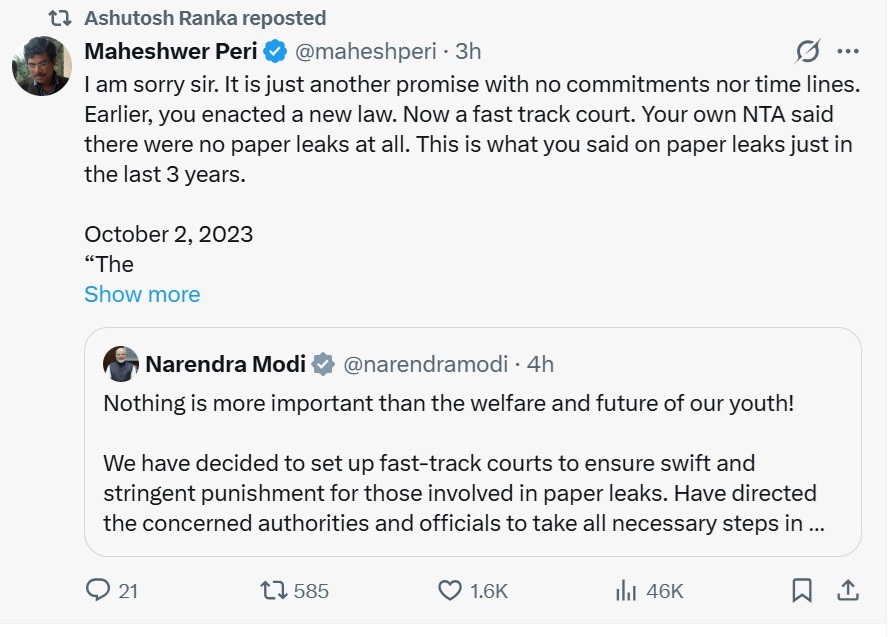Click Maheshwer Peri's blue verified badge
Screen dimensions: 895x637
coord(275,51)
